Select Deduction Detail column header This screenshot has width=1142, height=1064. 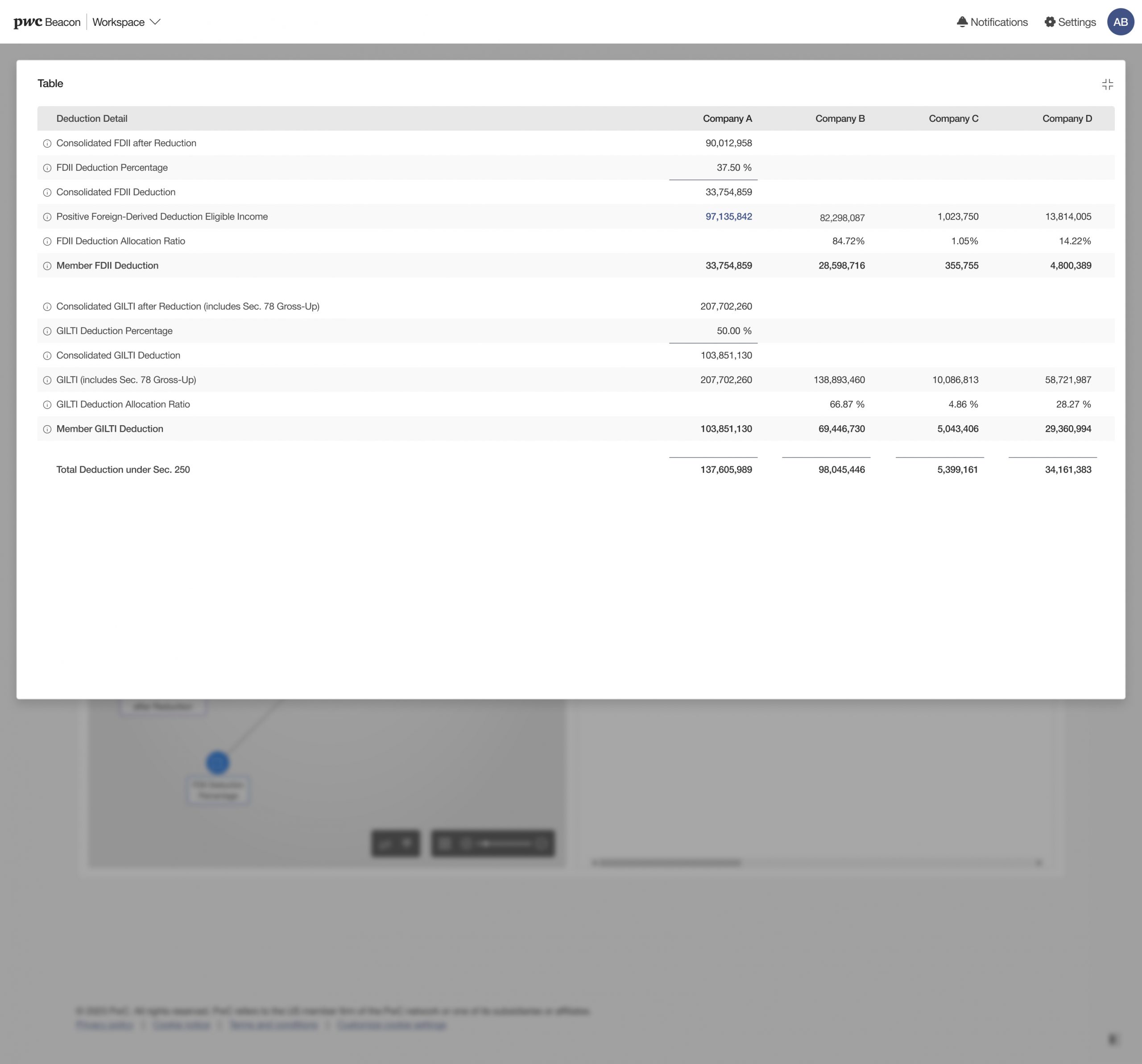pyautogui.click(x=92, y=118)
